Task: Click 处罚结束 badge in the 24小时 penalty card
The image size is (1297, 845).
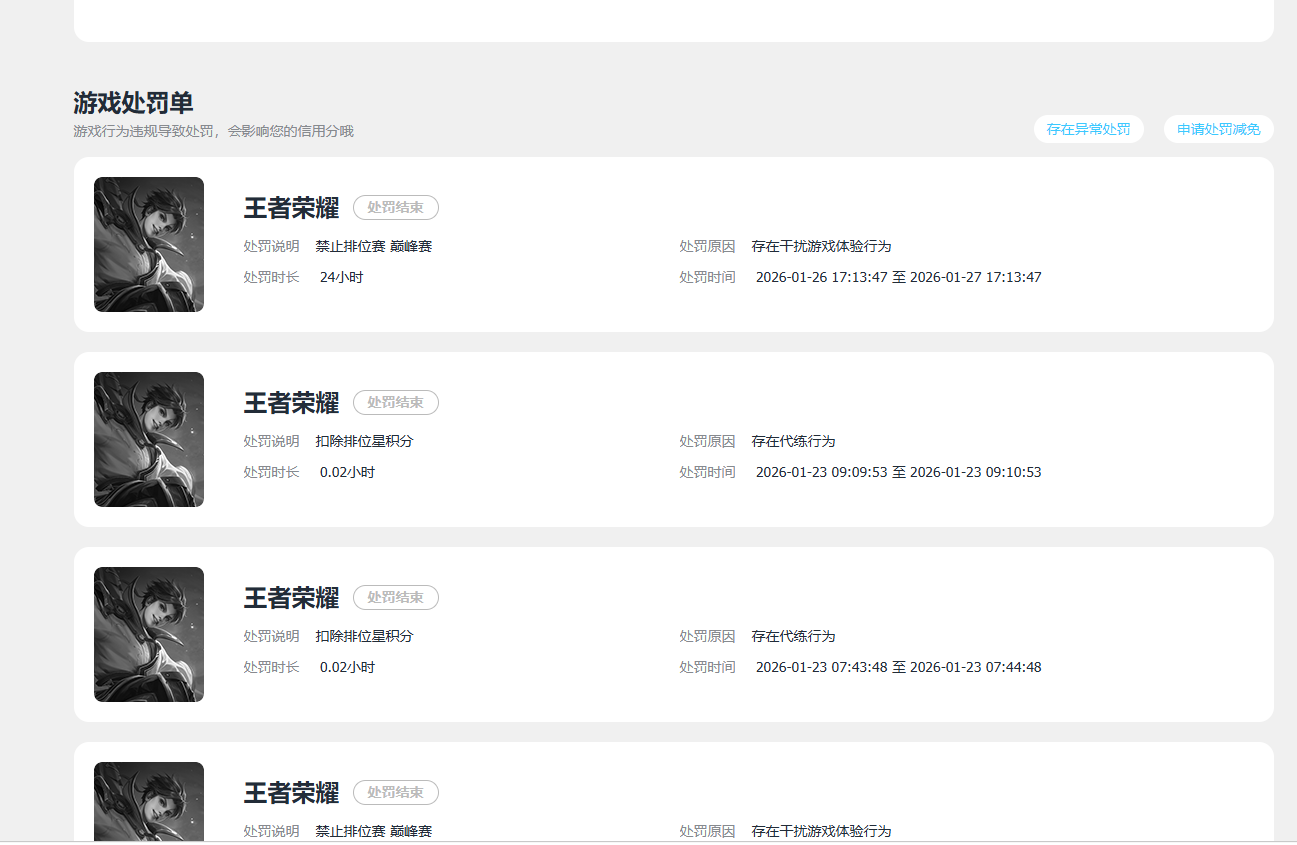Action: (x=396, y=208)
